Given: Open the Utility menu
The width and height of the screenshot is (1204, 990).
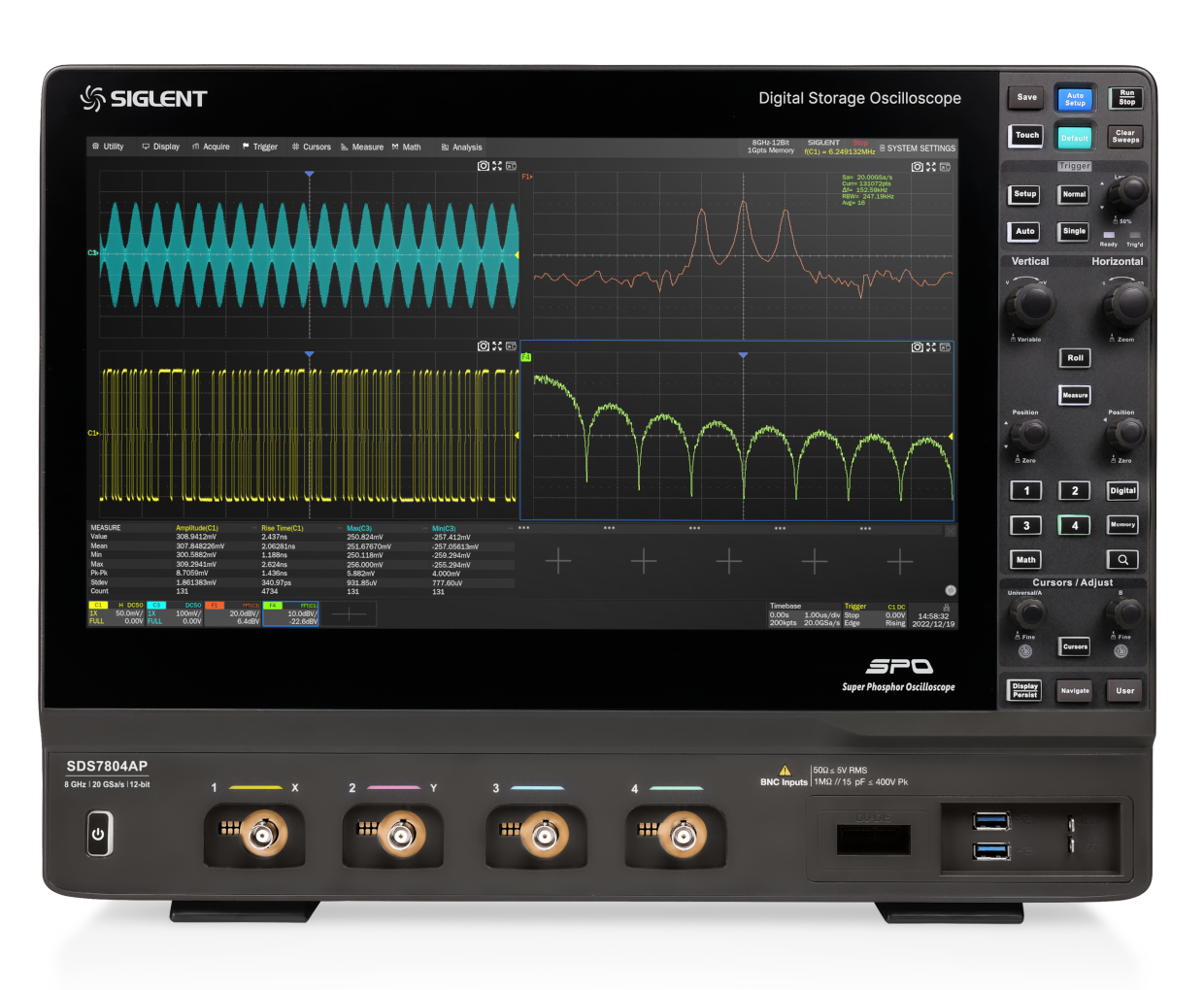Looking at the screenshot, I should tap(108, 147).
